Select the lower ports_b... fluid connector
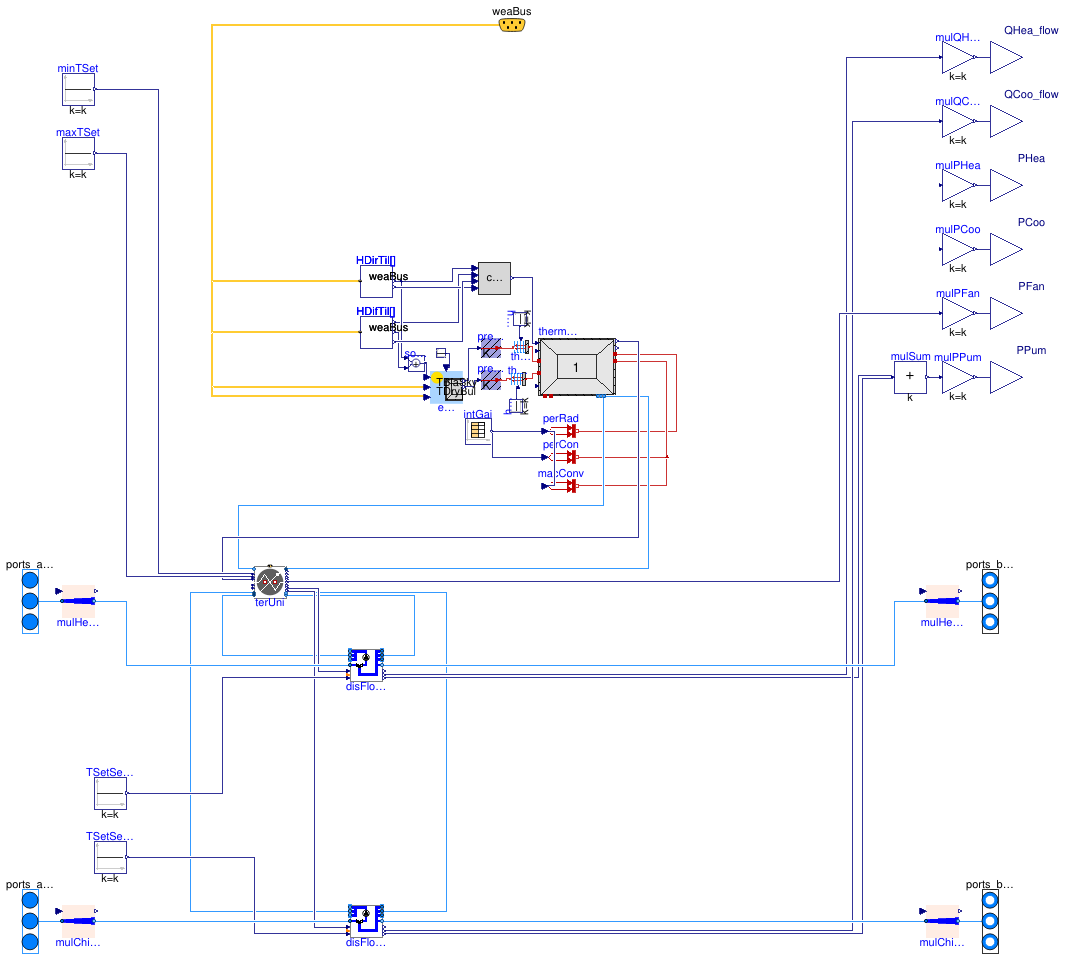The image size is (1065, 960). click(990, 921)
